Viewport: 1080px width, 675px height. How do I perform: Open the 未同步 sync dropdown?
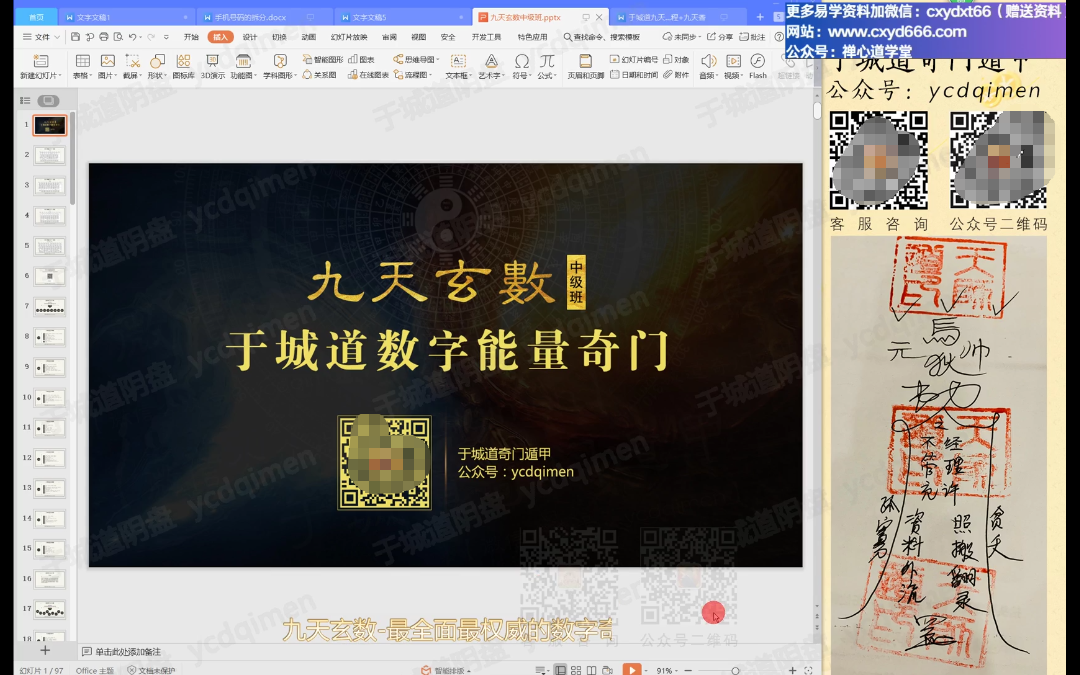[682, 37]
